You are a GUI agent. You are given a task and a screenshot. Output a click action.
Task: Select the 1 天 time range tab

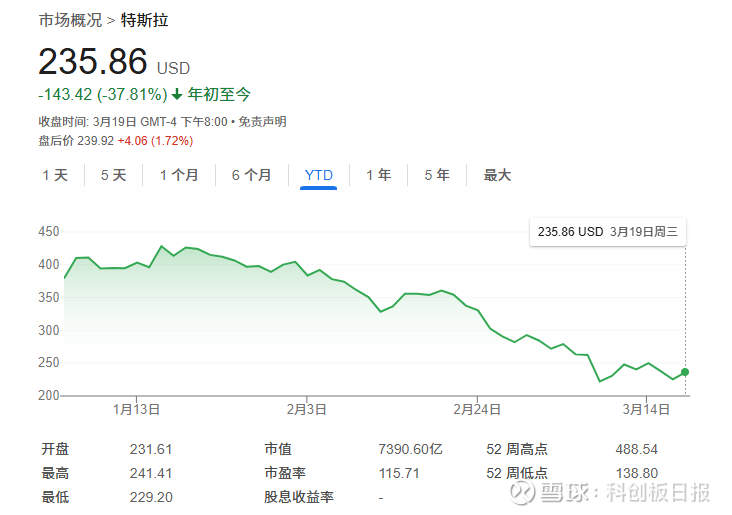55,175
